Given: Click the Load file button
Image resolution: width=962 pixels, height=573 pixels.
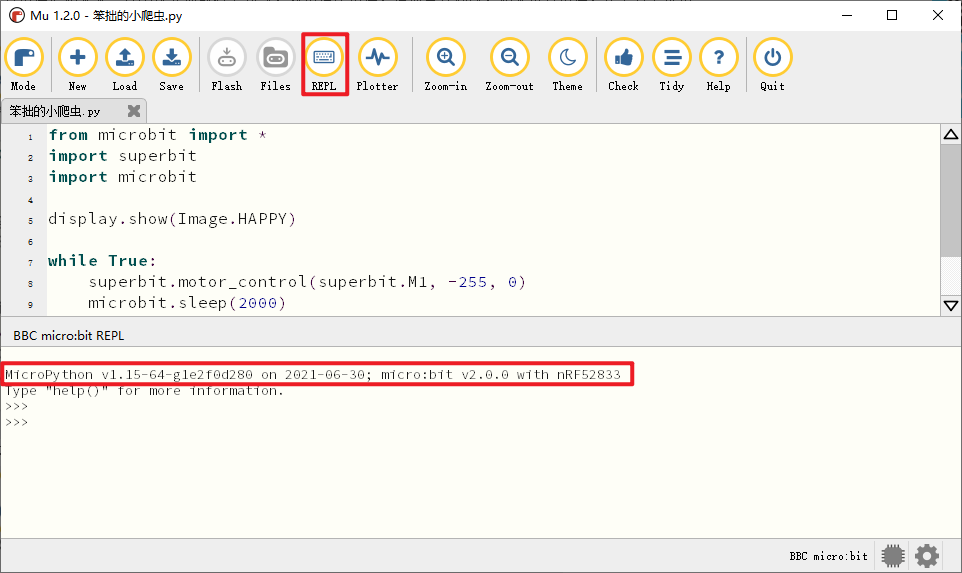Looking at the screenshot, I should 125,65.
